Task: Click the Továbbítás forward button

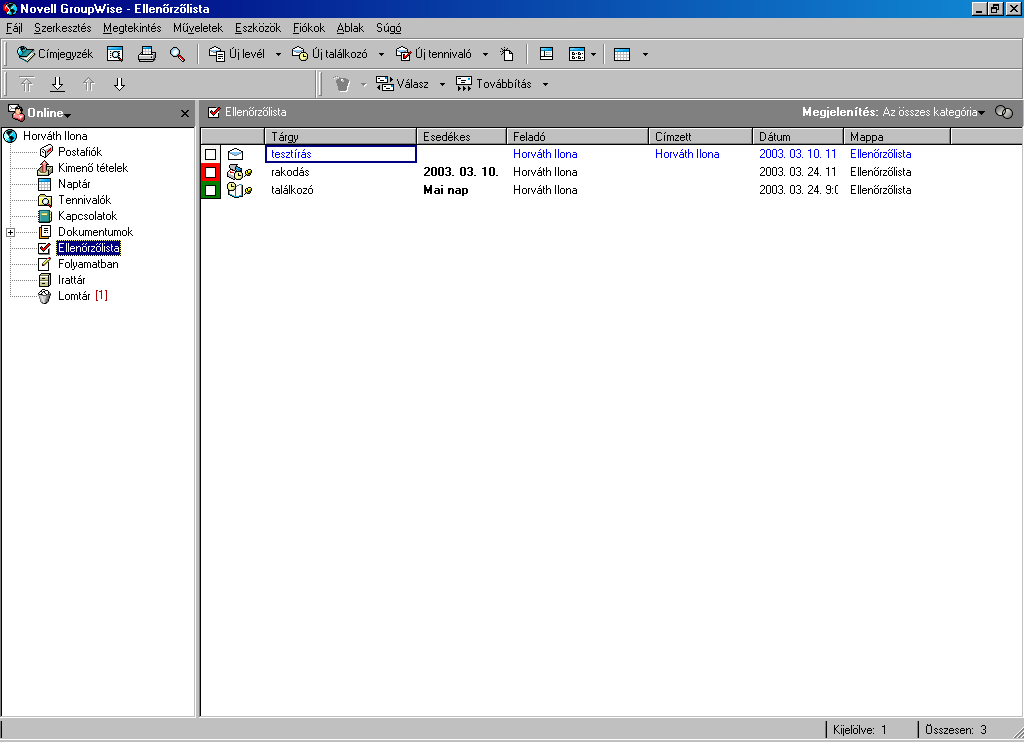Action: coord(494,84)
